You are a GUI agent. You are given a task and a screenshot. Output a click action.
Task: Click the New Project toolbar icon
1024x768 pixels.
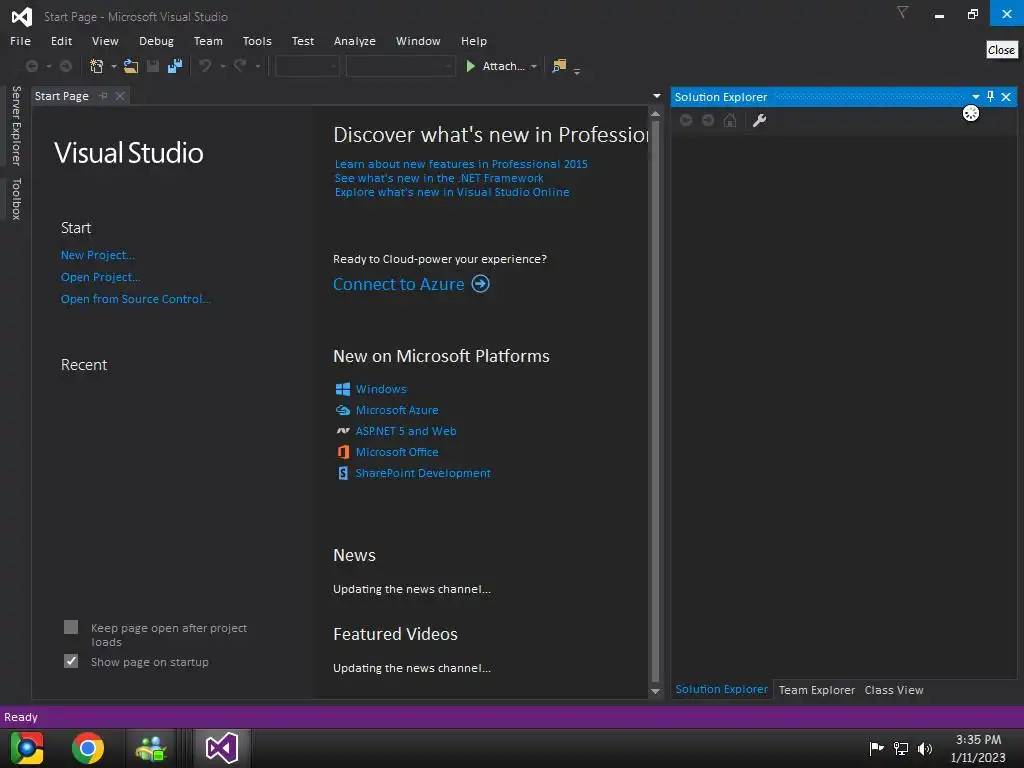97,66
